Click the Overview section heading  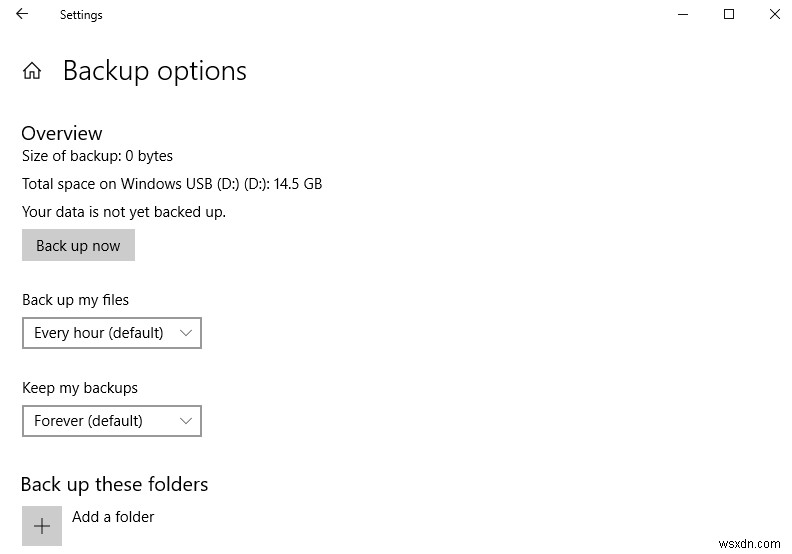click(x=62, y=133)
